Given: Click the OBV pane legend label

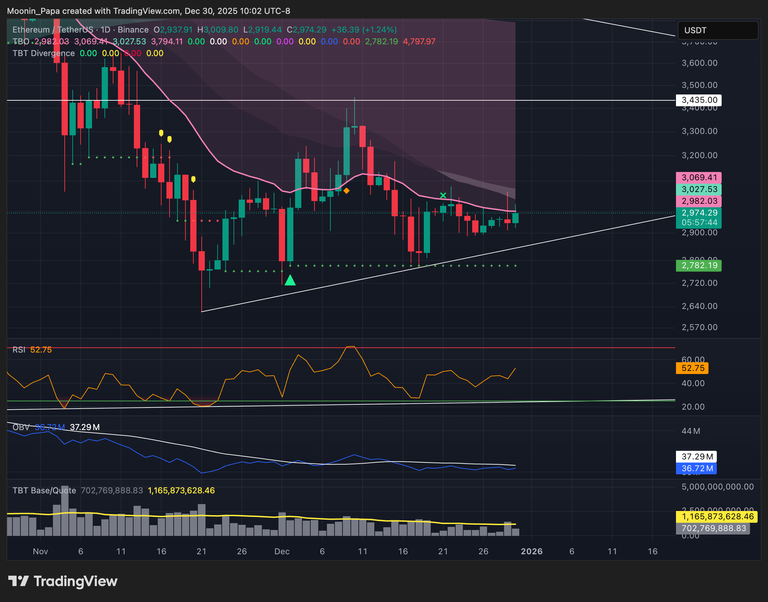Looking at the screenshot, I should [19, 427].
